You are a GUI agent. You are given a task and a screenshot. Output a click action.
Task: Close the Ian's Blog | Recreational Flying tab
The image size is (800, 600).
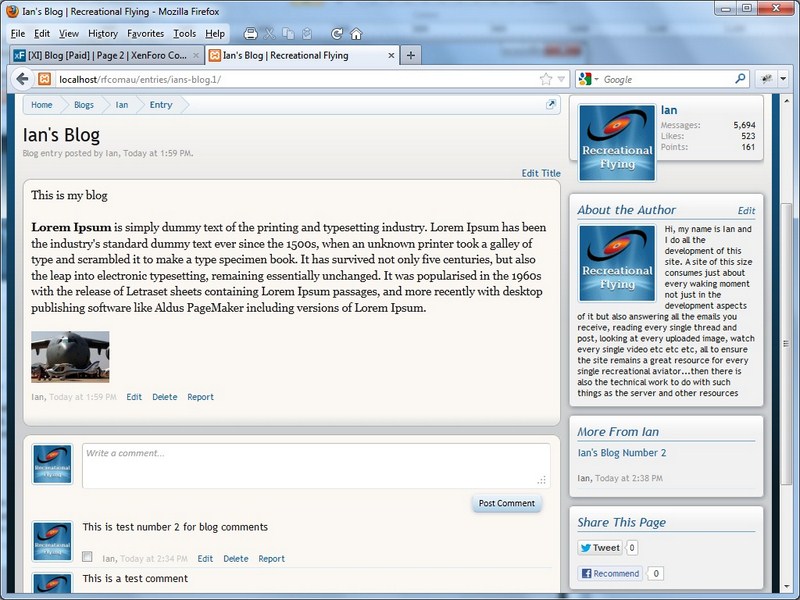[x=391, y=55]
